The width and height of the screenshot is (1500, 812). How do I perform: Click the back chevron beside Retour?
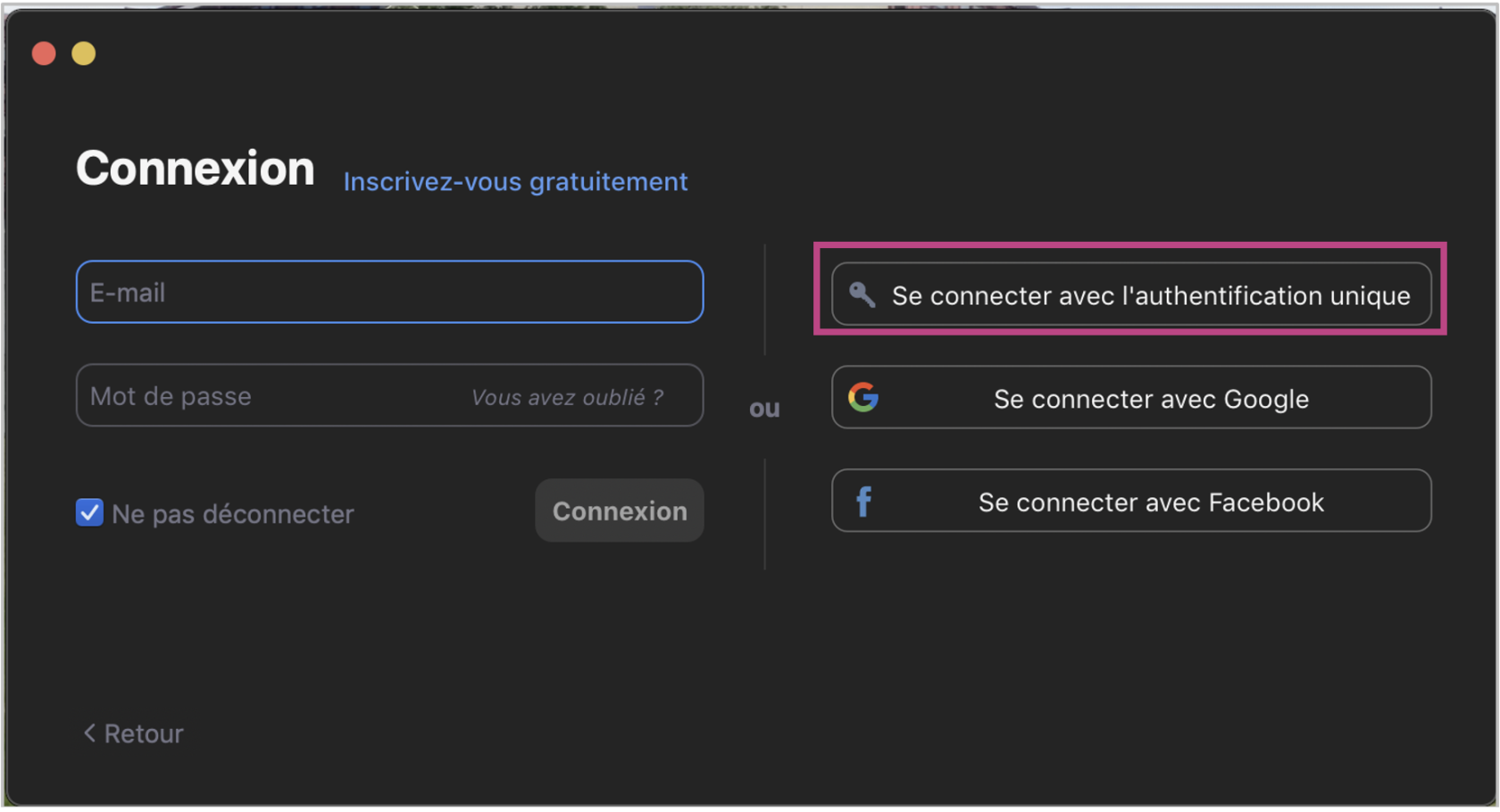(x=89, y=733)
